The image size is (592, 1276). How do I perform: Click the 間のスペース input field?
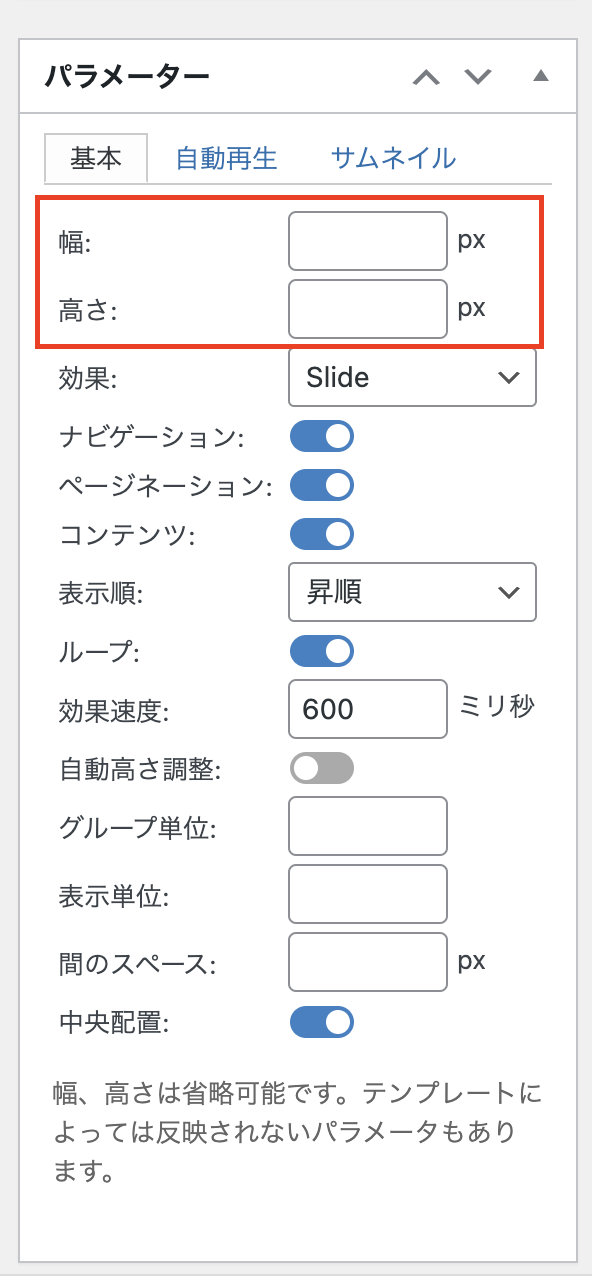coord(367,961)
